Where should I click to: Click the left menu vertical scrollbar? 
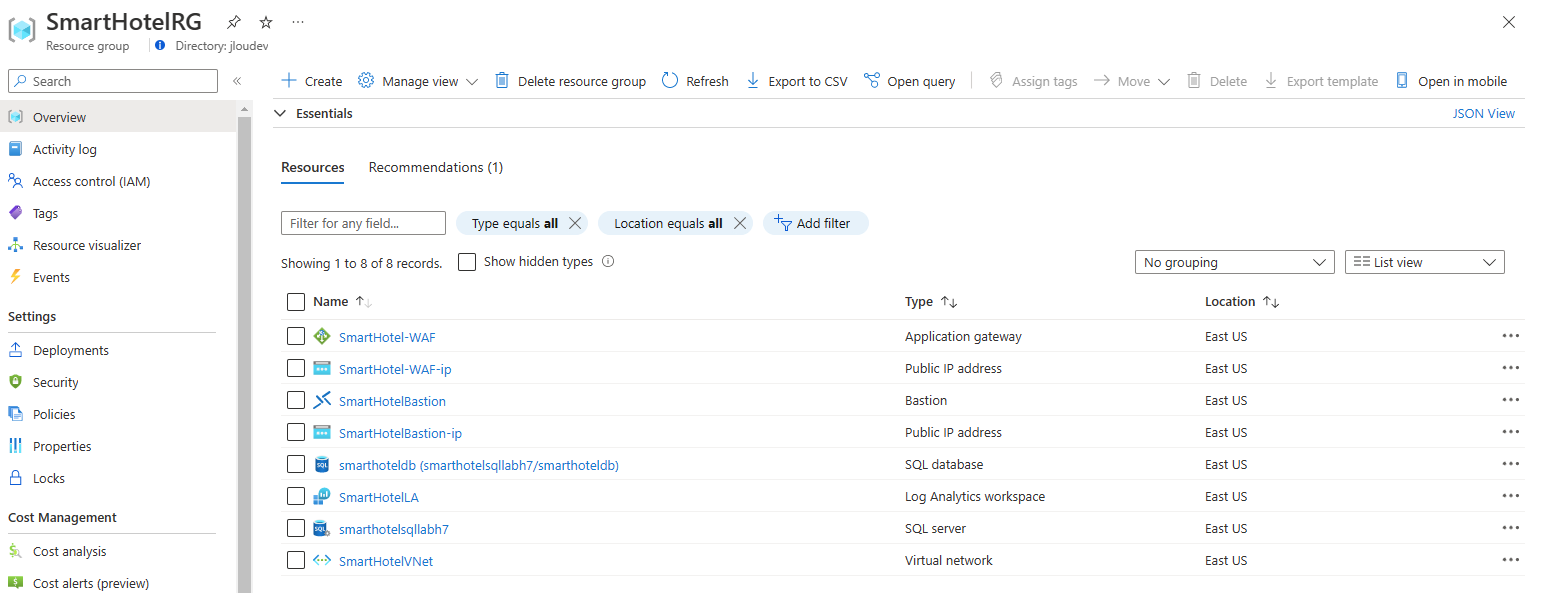[244, 357]
